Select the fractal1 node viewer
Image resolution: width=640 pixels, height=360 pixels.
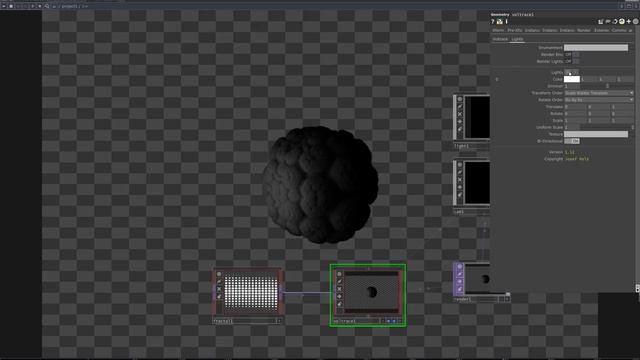click(x=251, y=292)
